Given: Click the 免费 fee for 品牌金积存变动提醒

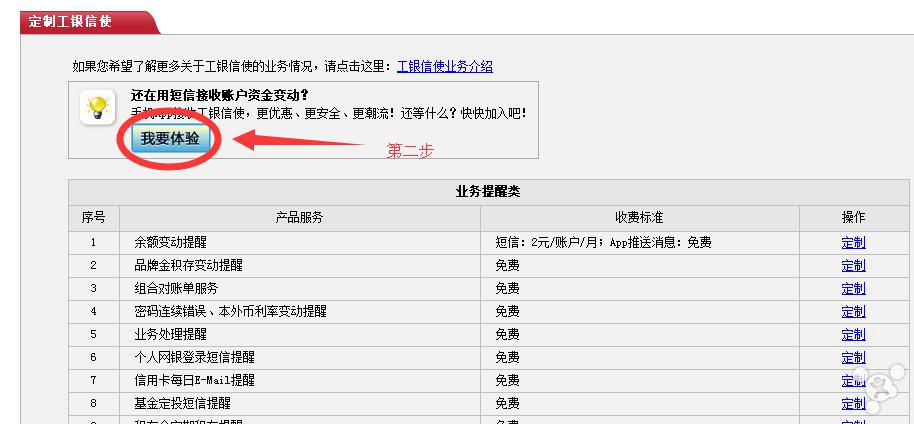Looking at the screenshot, I should [507, 266].
